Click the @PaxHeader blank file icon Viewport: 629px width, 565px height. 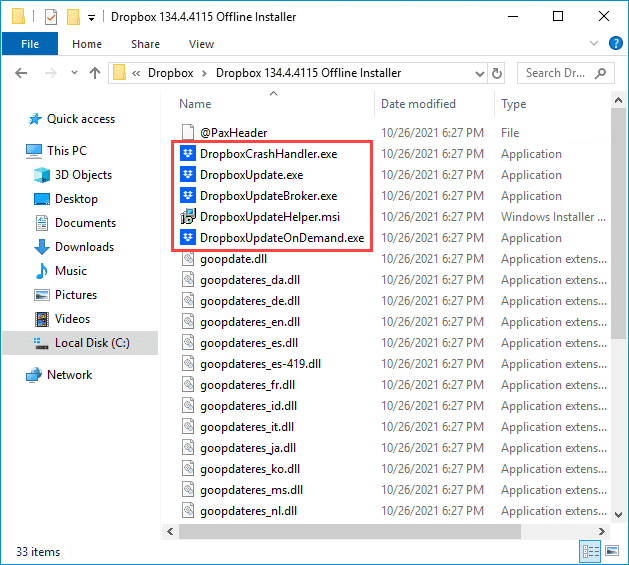[x=188, y=132]
